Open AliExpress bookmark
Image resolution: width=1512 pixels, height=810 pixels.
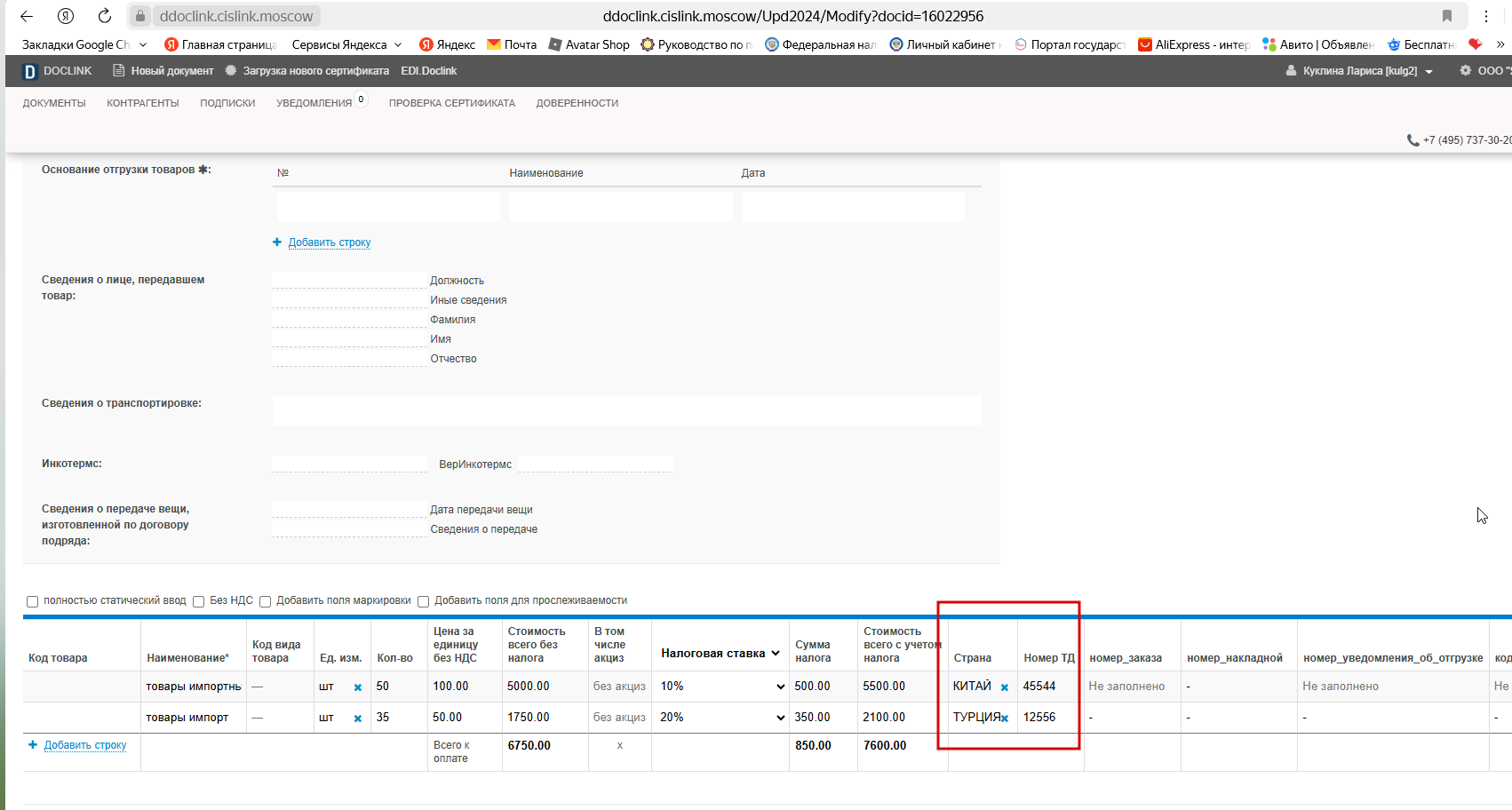pos(1194,44)
